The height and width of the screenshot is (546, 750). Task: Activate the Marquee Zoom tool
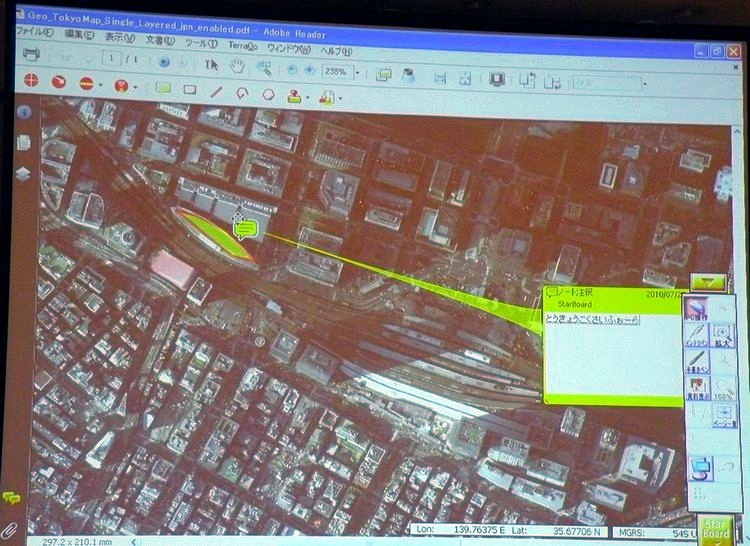pyautogui.click(x=264, y=68)
